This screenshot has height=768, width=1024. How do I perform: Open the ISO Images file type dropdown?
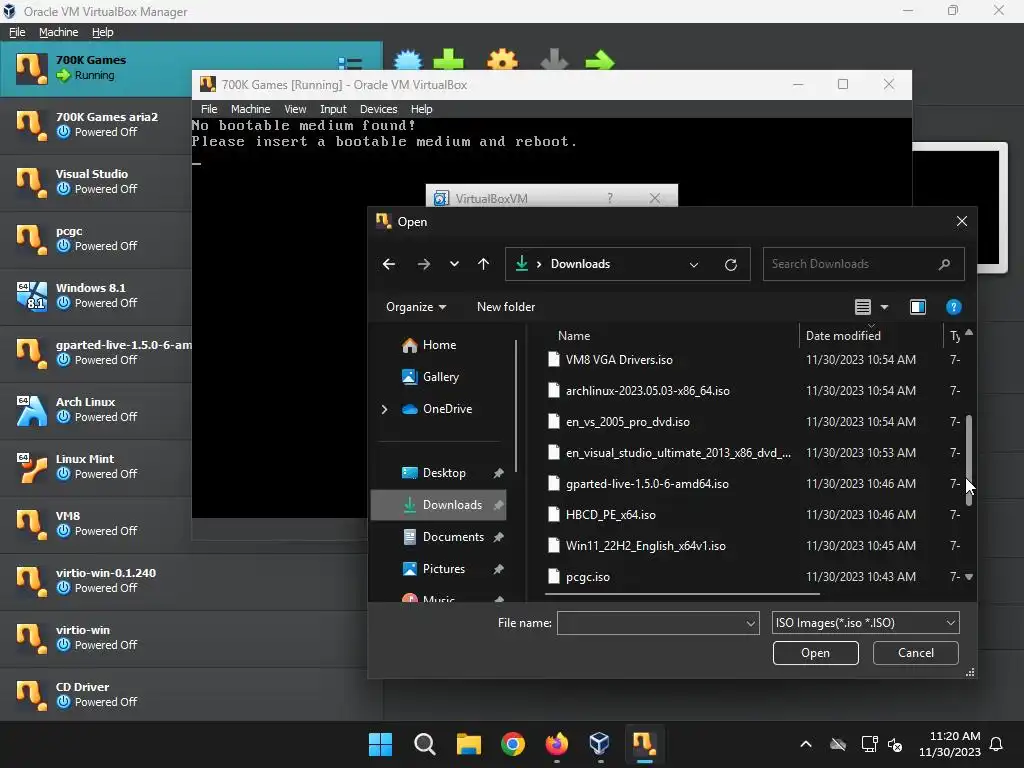point(865,623)
